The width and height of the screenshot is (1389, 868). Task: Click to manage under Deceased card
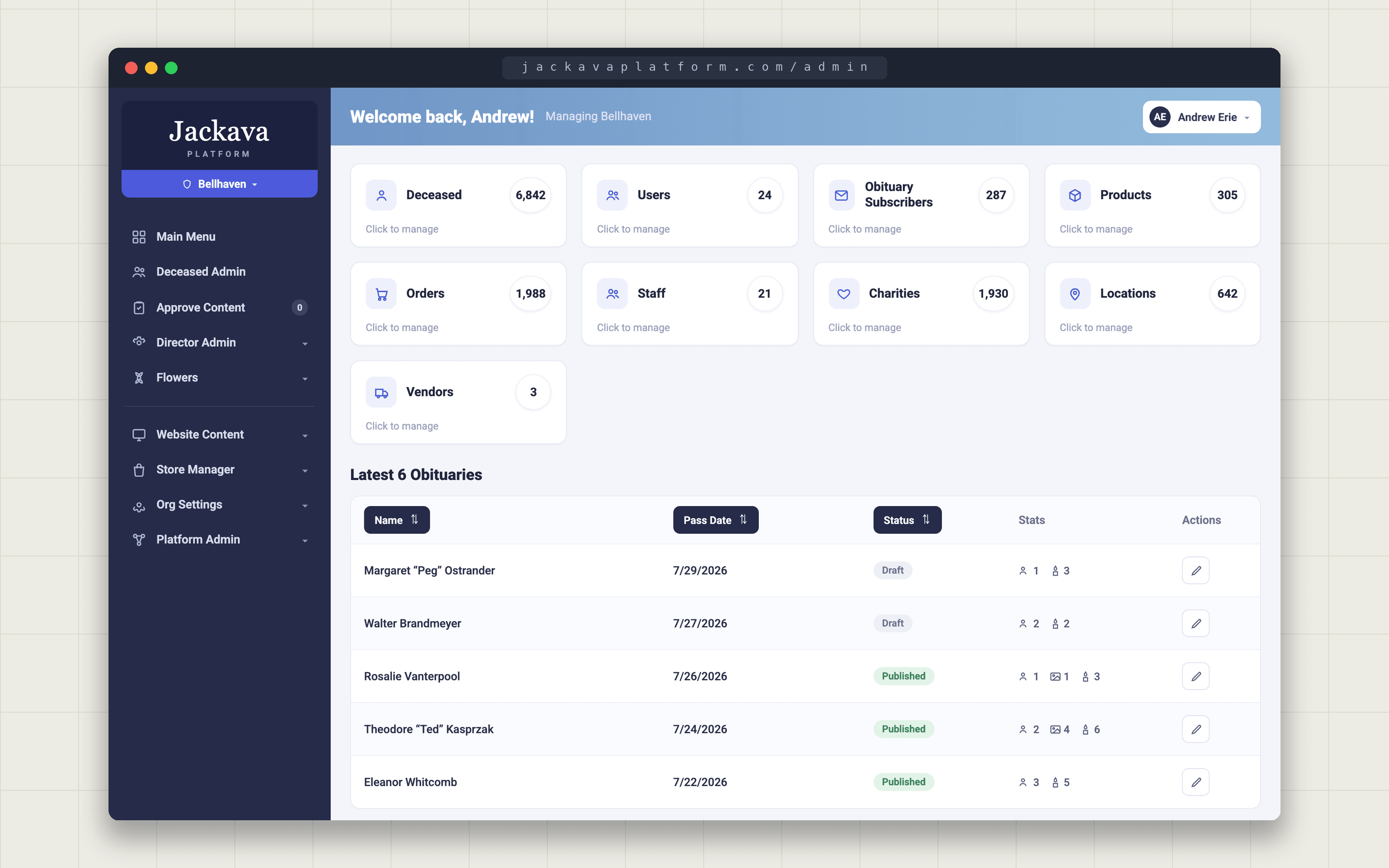tap(402, 229)
